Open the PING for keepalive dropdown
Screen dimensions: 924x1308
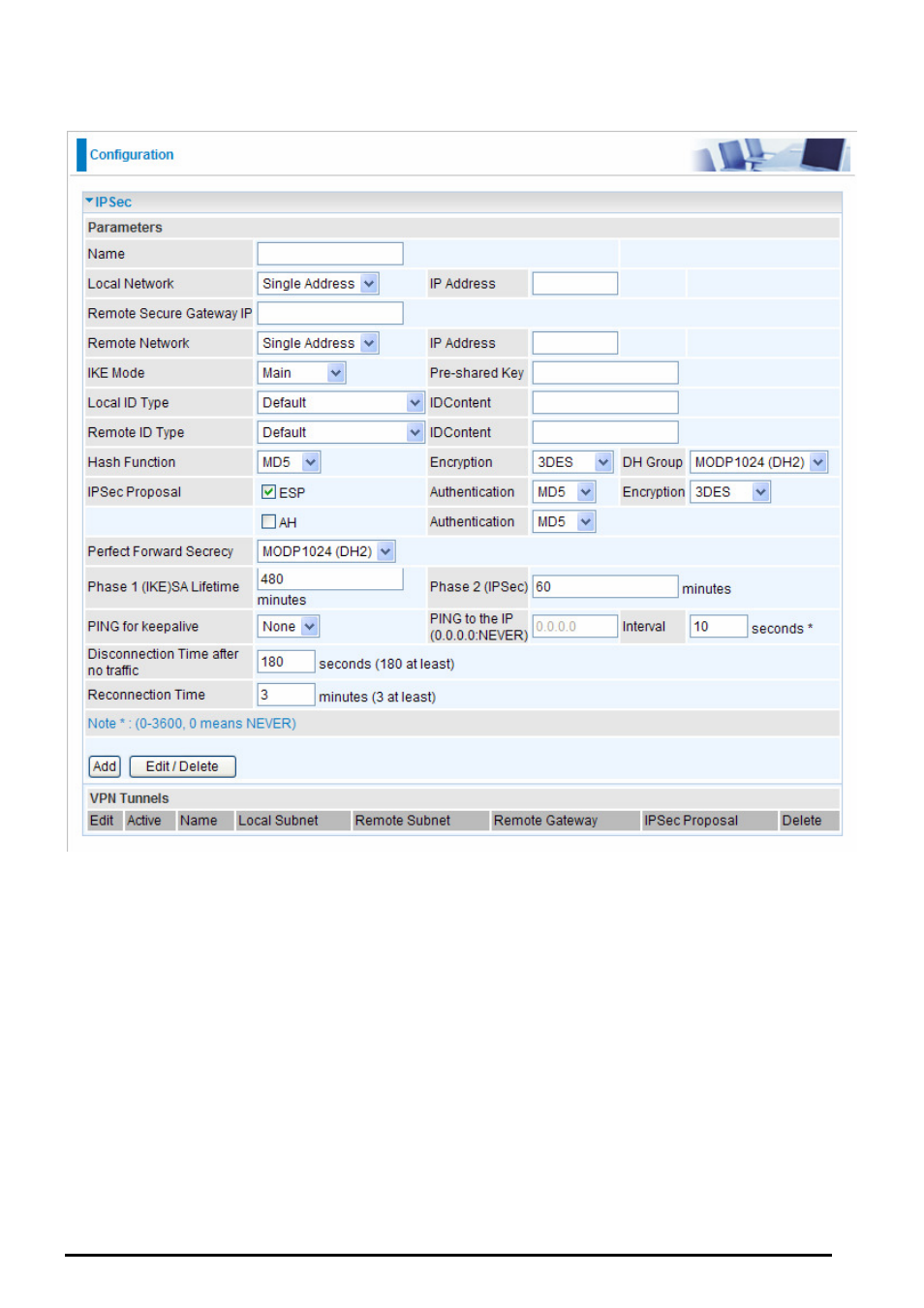tap(289, 627)
